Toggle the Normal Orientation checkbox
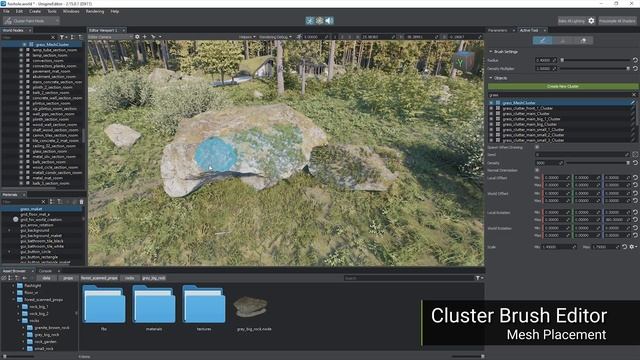 [537, 170]
